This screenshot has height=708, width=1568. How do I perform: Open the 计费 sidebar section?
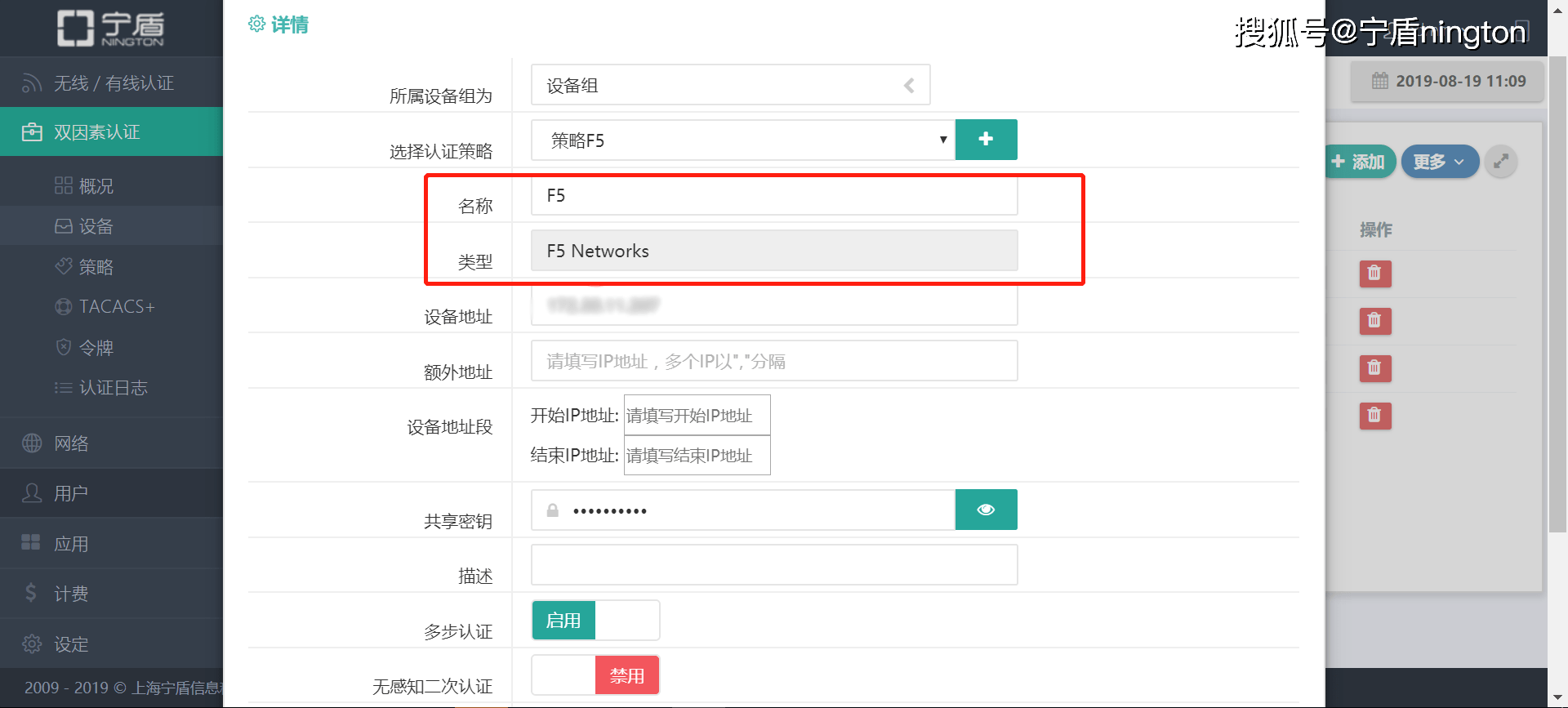coord(111,594)
